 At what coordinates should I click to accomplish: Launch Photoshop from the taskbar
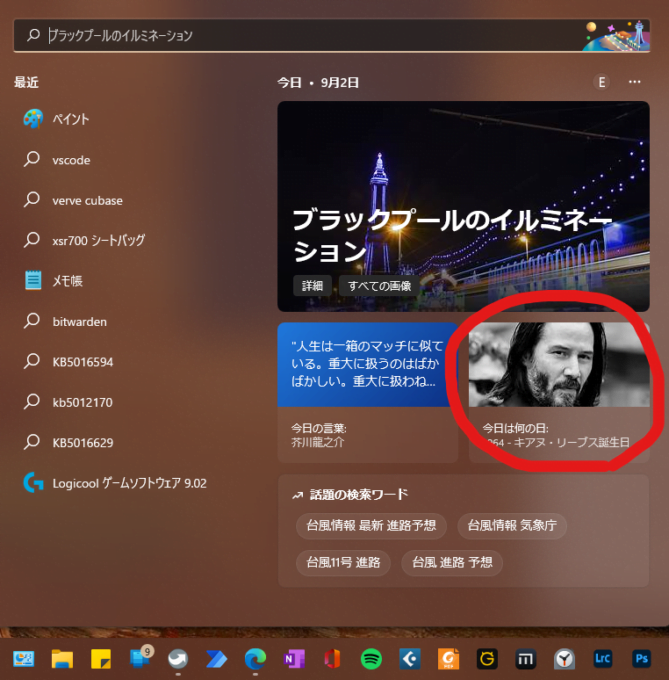[x=641, y=658]
